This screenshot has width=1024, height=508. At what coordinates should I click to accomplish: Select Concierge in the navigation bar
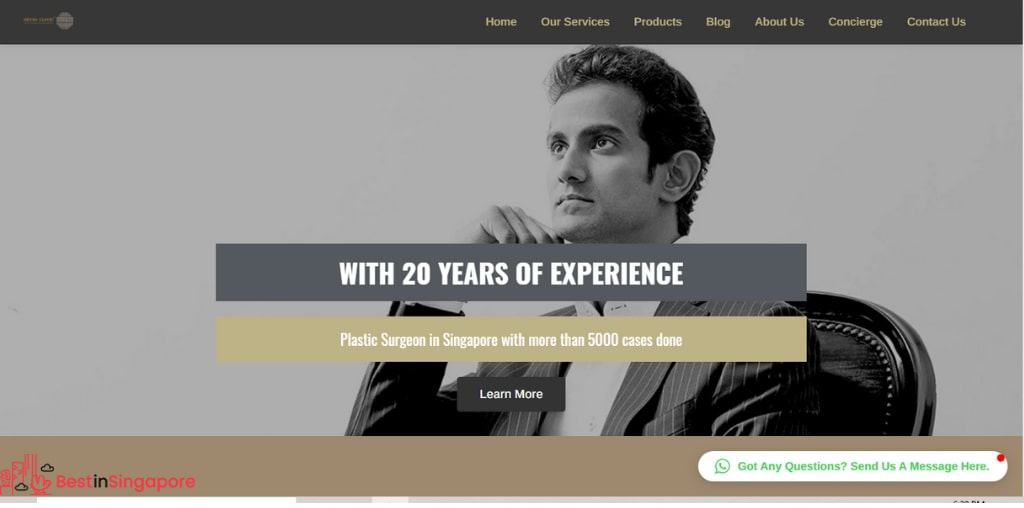[x=855, y=22]
